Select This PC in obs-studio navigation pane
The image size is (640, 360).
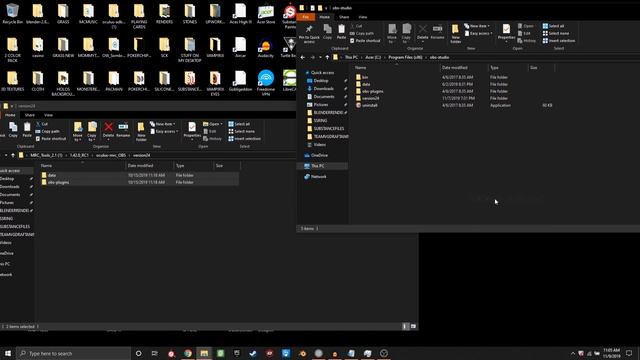pos(318,166)
